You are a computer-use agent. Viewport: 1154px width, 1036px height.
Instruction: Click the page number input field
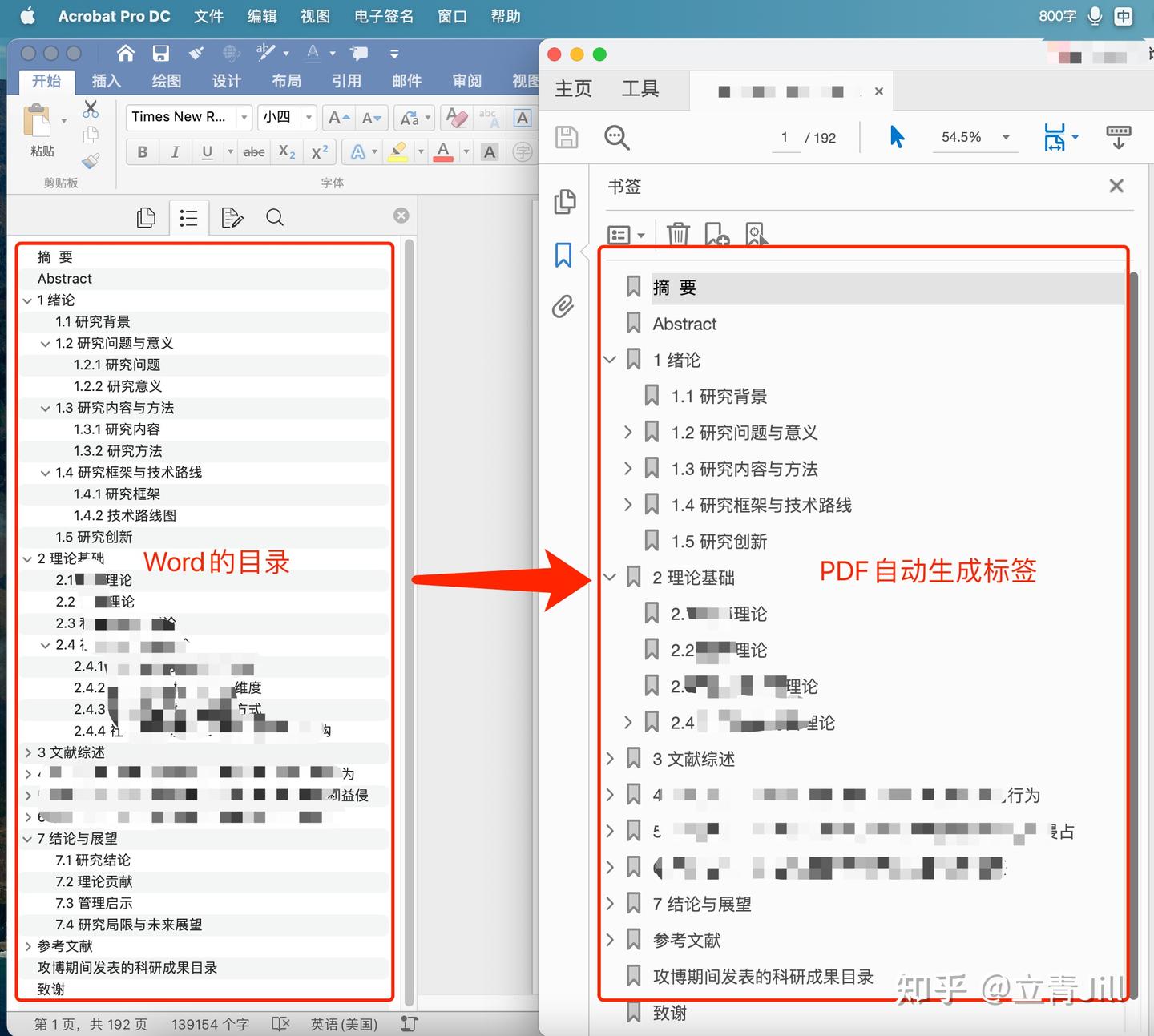tap(785, 138)
